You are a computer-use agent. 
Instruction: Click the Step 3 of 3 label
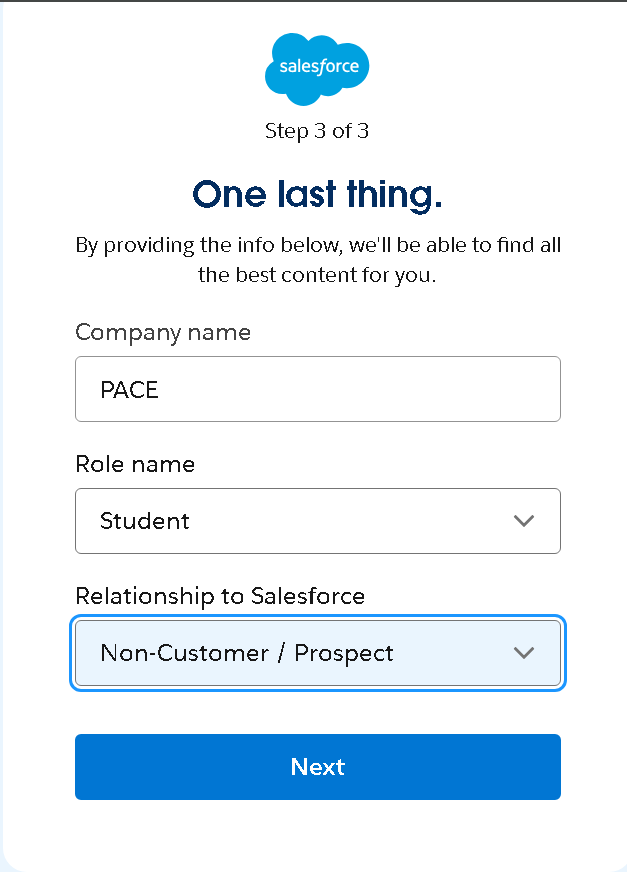317,130
